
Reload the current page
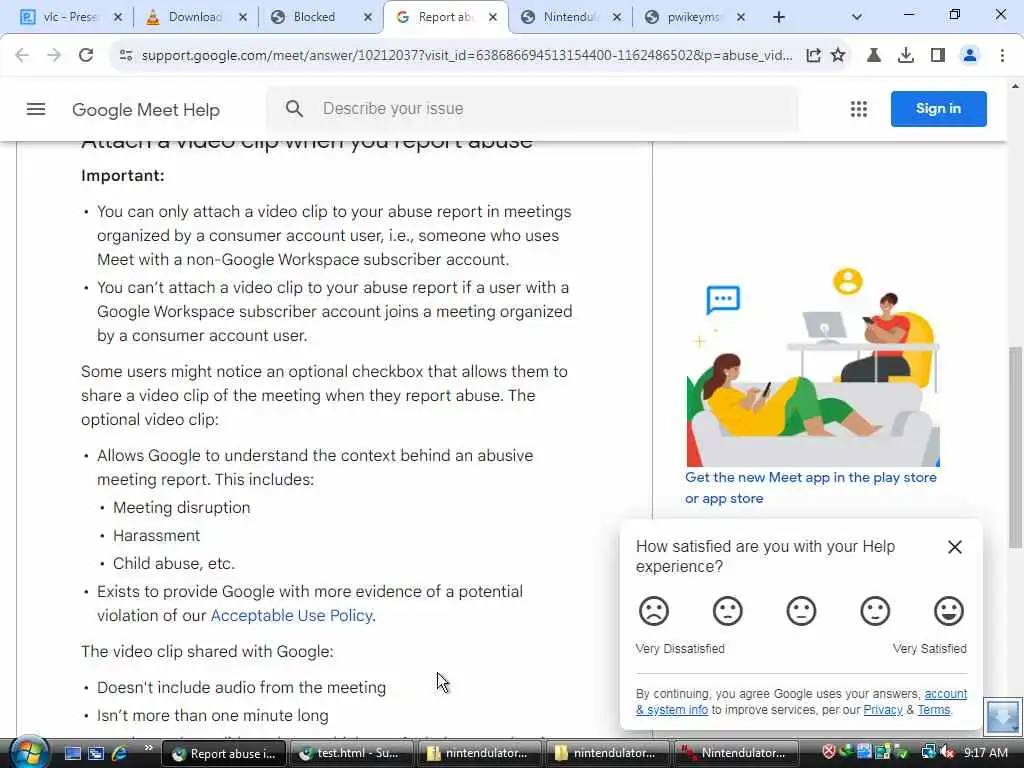point(86,56)
